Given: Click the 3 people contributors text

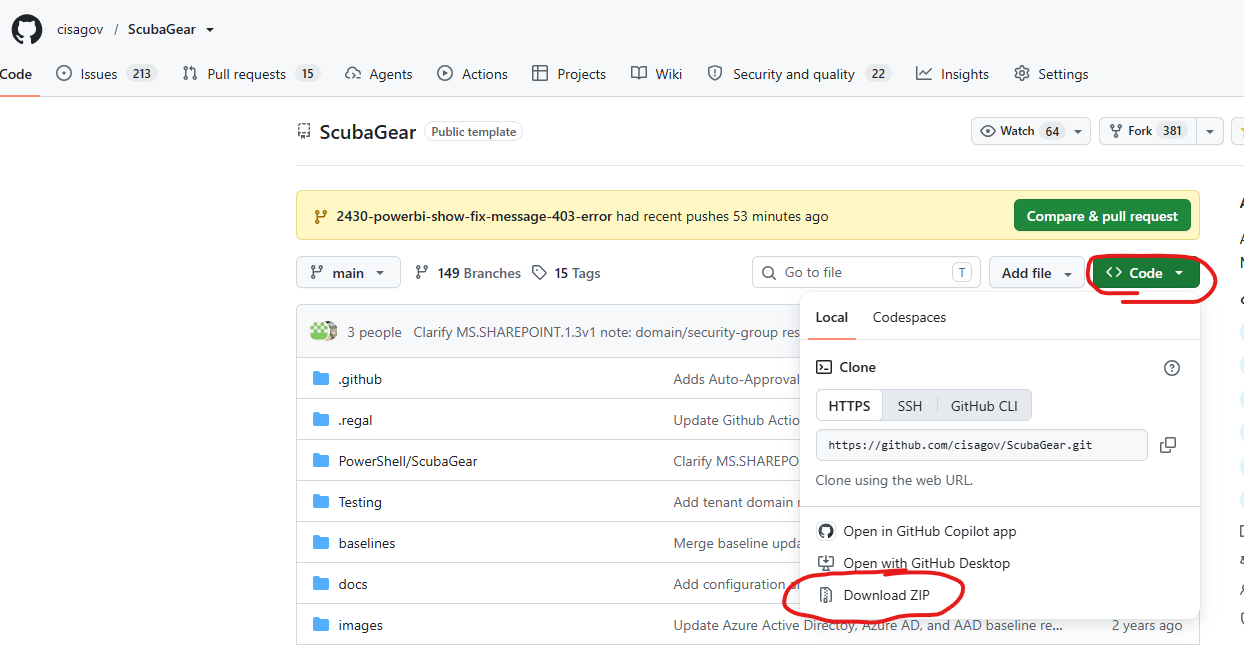Looking at the screenshot, I should click(x=374, y=332).
